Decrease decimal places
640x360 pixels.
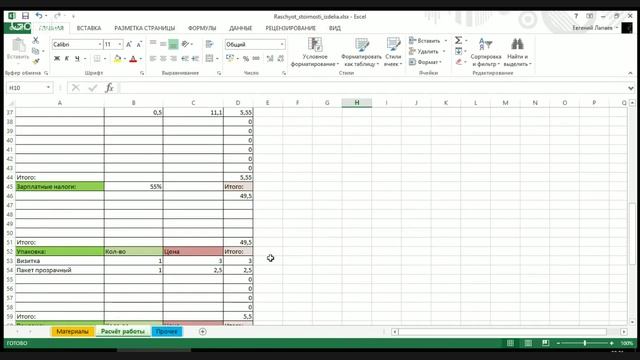click(280, 59)
